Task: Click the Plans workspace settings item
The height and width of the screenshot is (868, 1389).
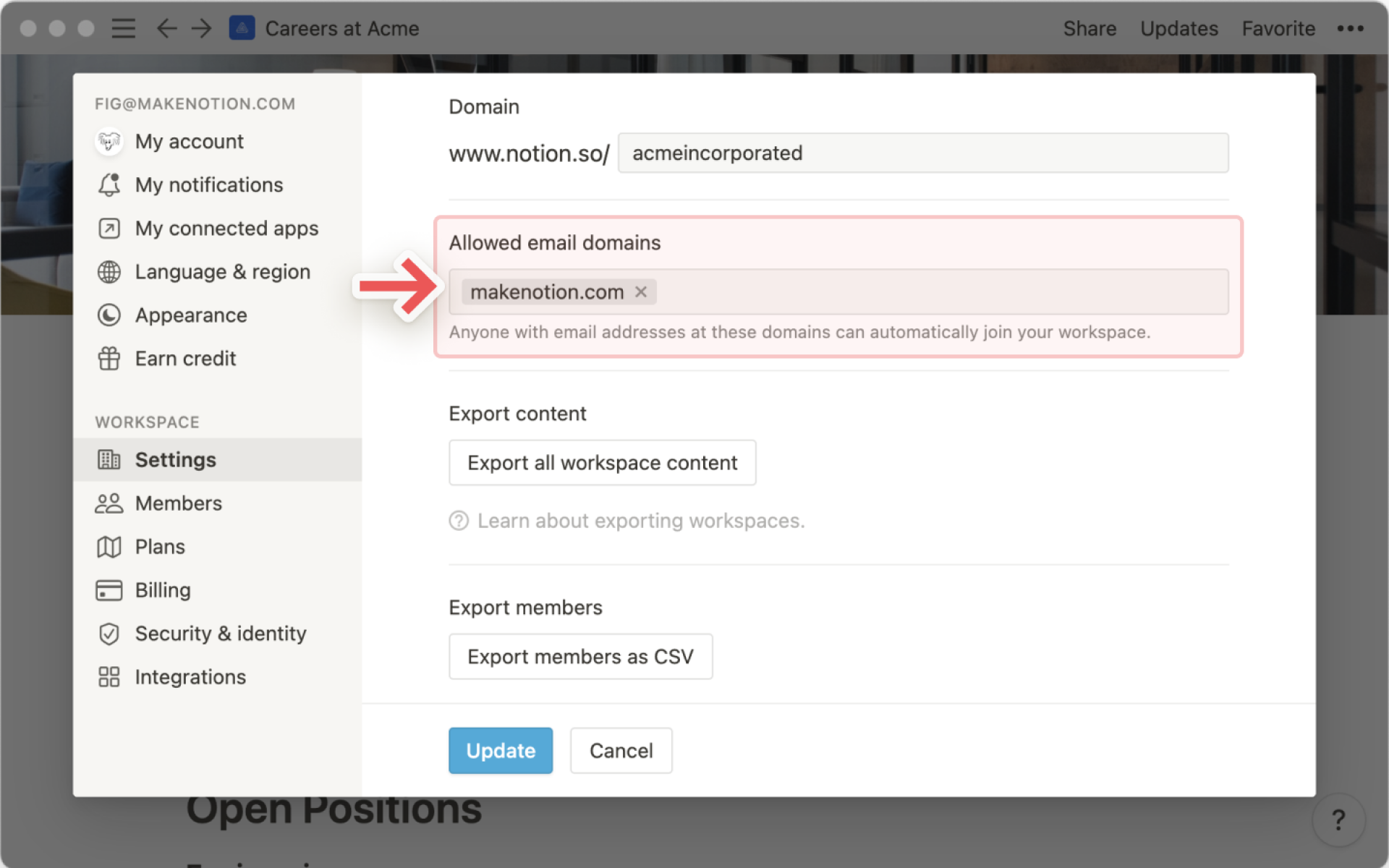Action: pos(160,546)
